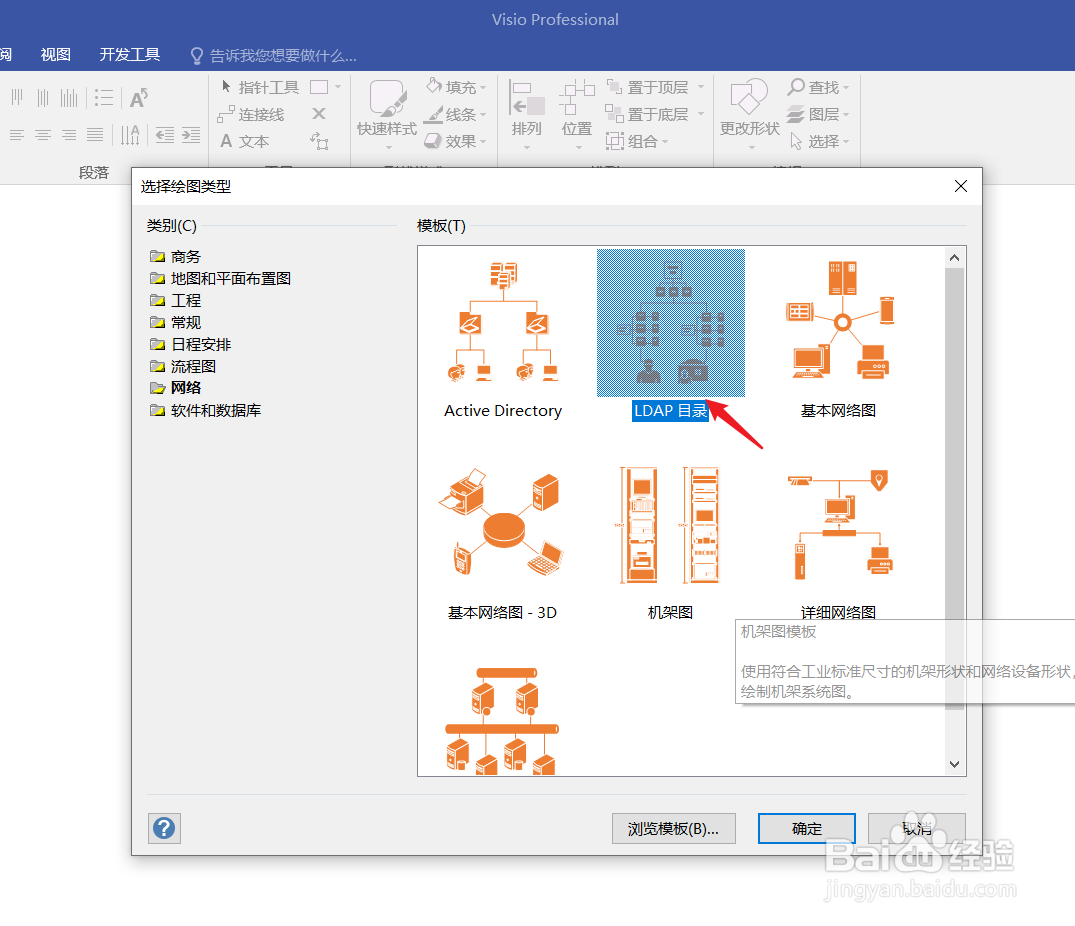Open the 软件和数据库 category folder
Screen dimensions: 1075x926
coord(206,410)
